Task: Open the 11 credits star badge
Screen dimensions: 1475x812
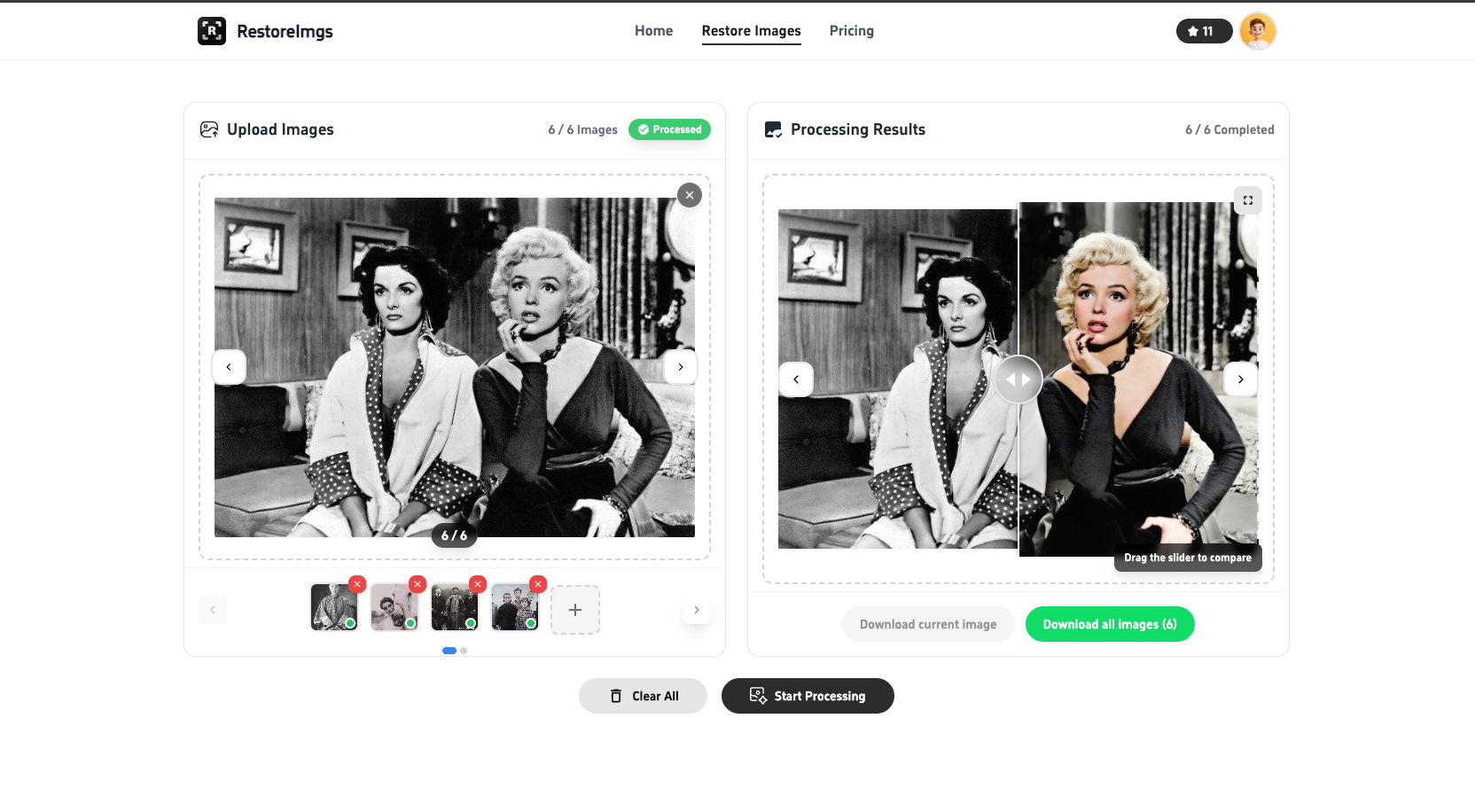Action: click(1204, 31)
